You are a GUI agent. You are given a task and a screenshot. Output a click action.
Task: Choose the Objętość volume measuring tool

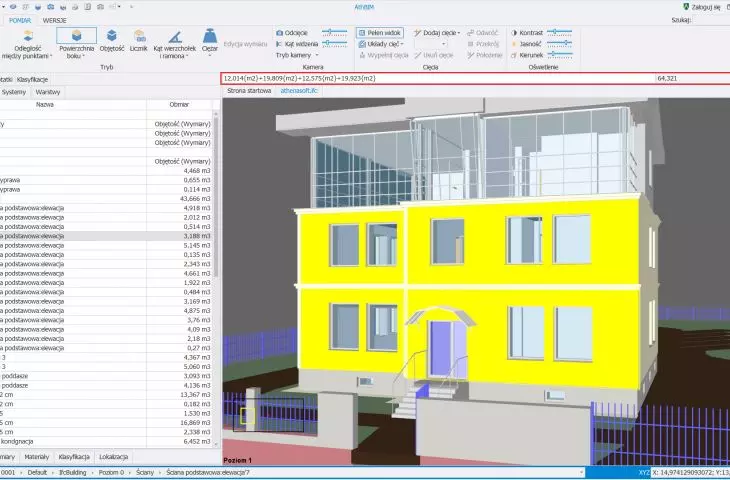tap(112, 41)
